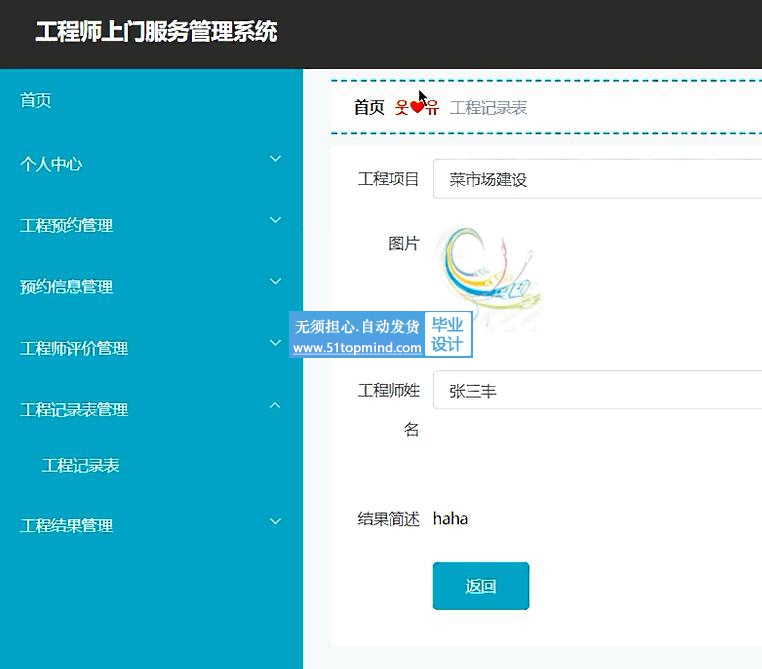Click the 结果简述 field label
Viewport: 762px width, 669px height.
coord(388,519)
